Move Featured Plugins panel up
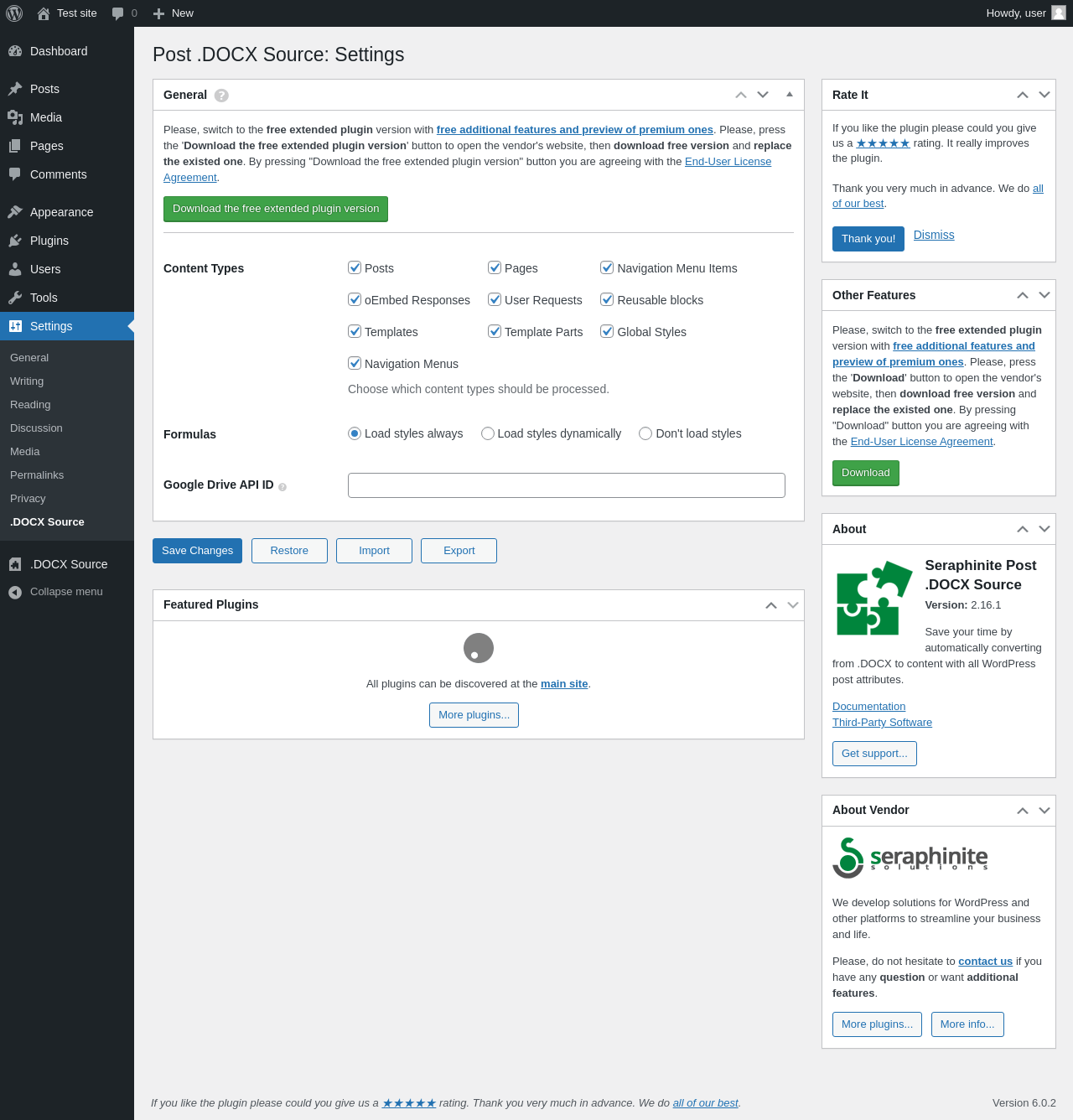1073x1120 pixels. point(771,605)
